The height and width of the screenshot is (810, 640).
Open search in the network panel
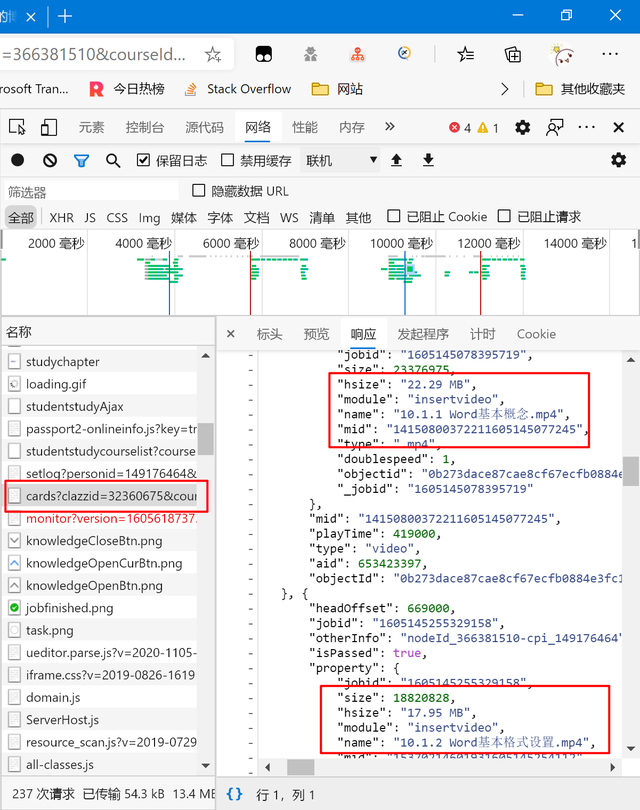coord(113,160)
